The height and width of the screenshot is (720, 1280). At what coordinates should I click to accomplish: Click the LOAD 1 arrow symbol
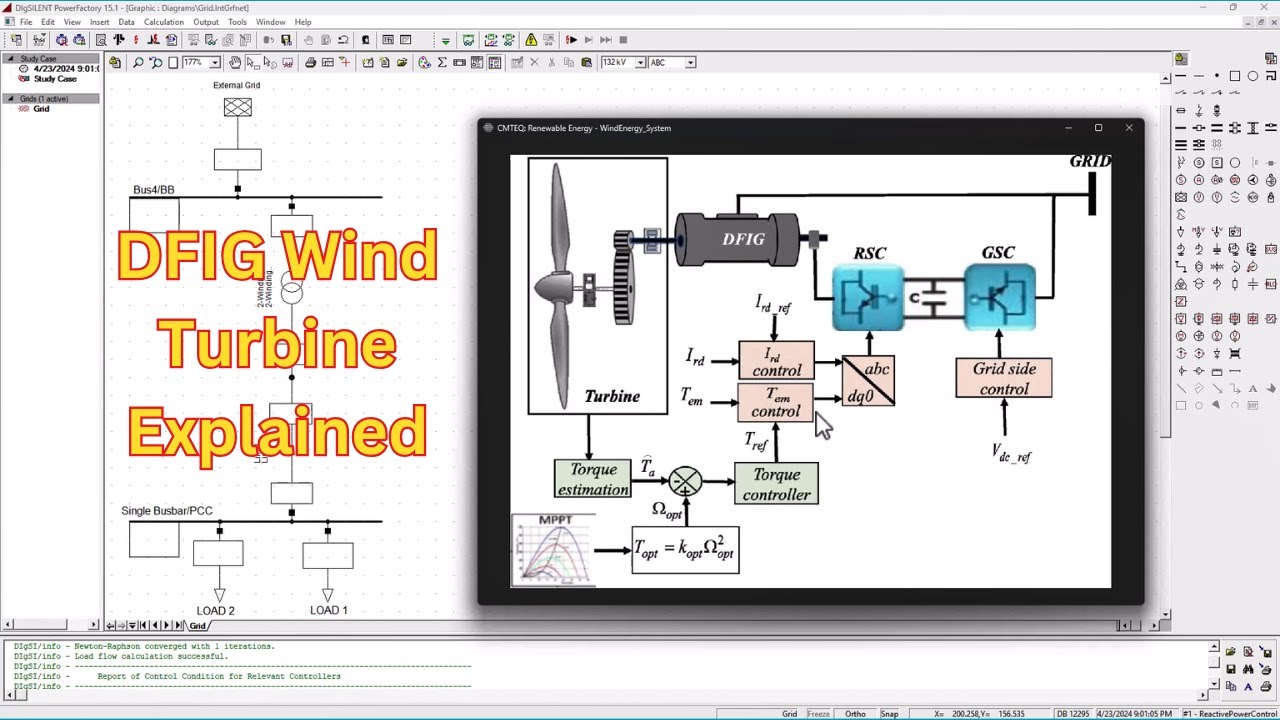point(327,595)
